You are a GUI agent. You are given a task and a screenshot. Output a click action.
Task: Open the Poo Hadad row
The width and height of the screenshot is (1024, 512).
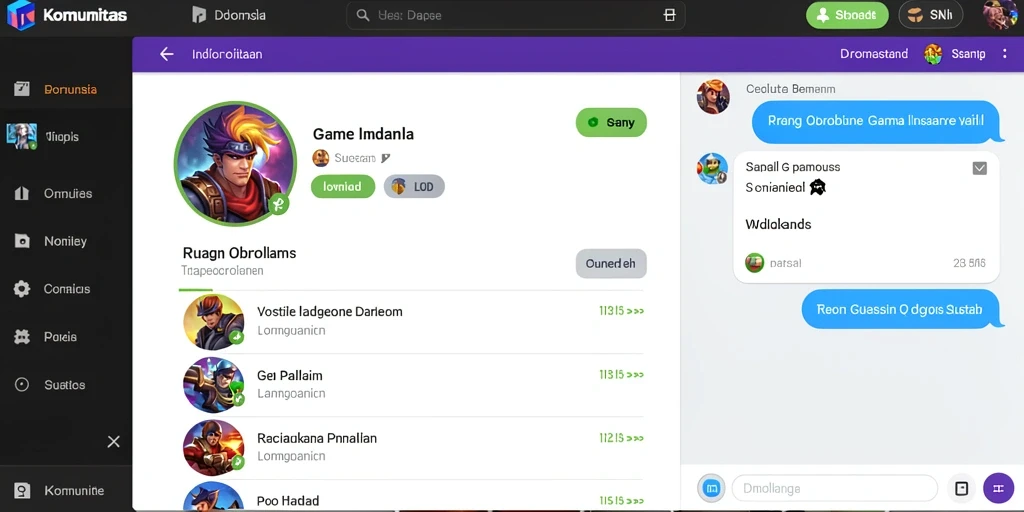[411, 496]
